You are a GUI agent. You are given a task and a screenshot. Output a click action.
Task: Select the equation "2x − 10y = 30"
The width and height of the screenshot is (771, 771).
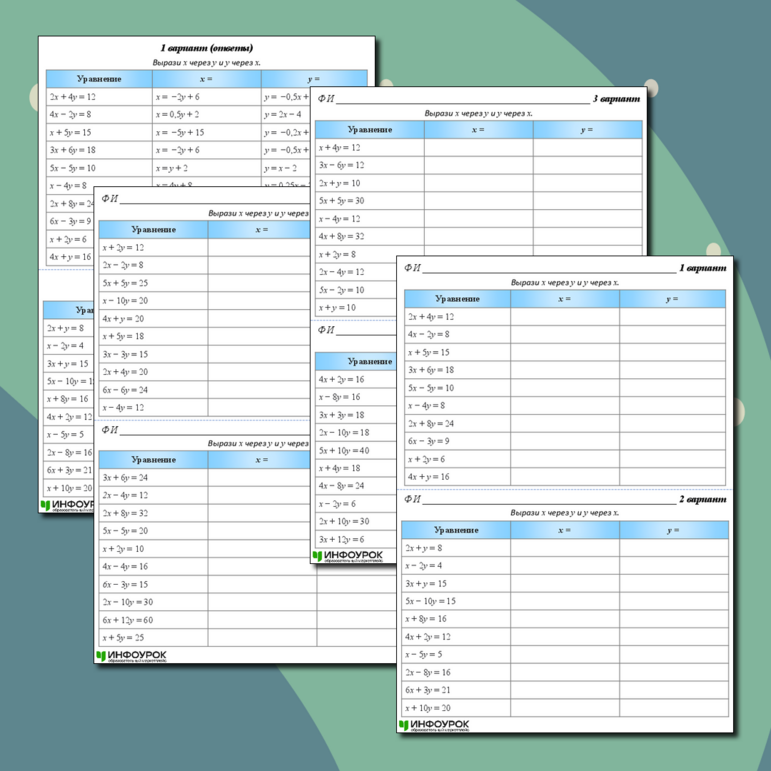click(127, 602)
